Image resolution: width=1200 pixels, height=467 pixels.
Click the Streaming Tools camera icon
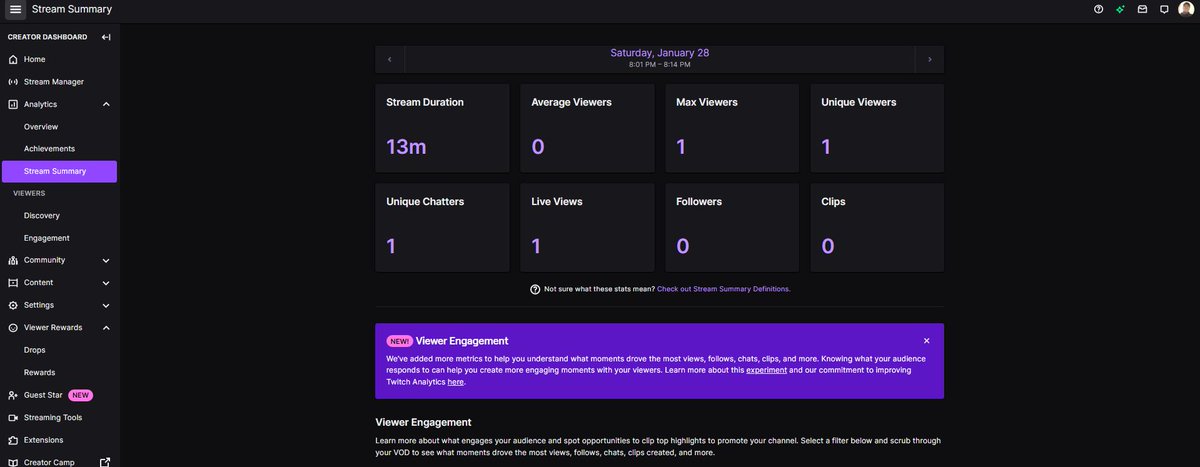click(x=13, y=418)
